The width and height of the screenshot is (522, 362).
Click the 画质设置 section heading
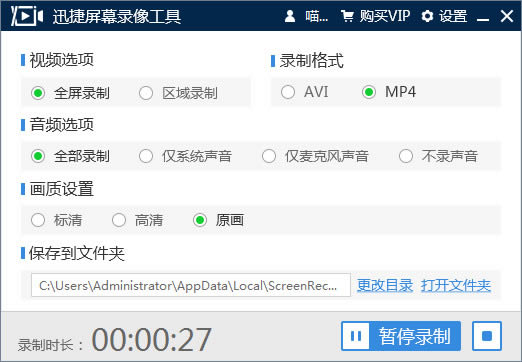coord(62,189)
